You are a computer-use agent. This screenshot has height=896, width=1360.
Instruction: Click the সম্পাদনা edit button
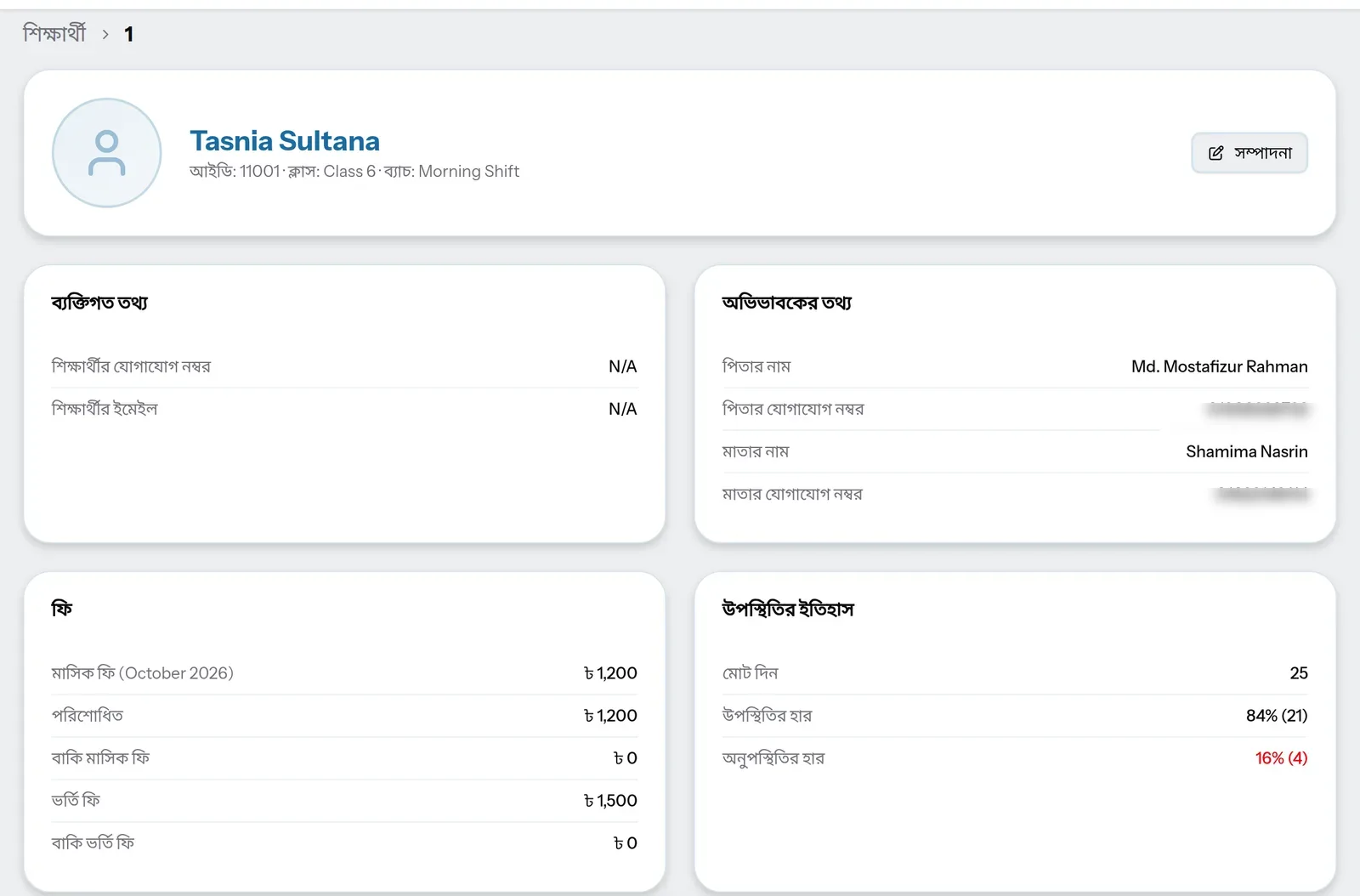pyautogui.click(x=1249, y=153)
